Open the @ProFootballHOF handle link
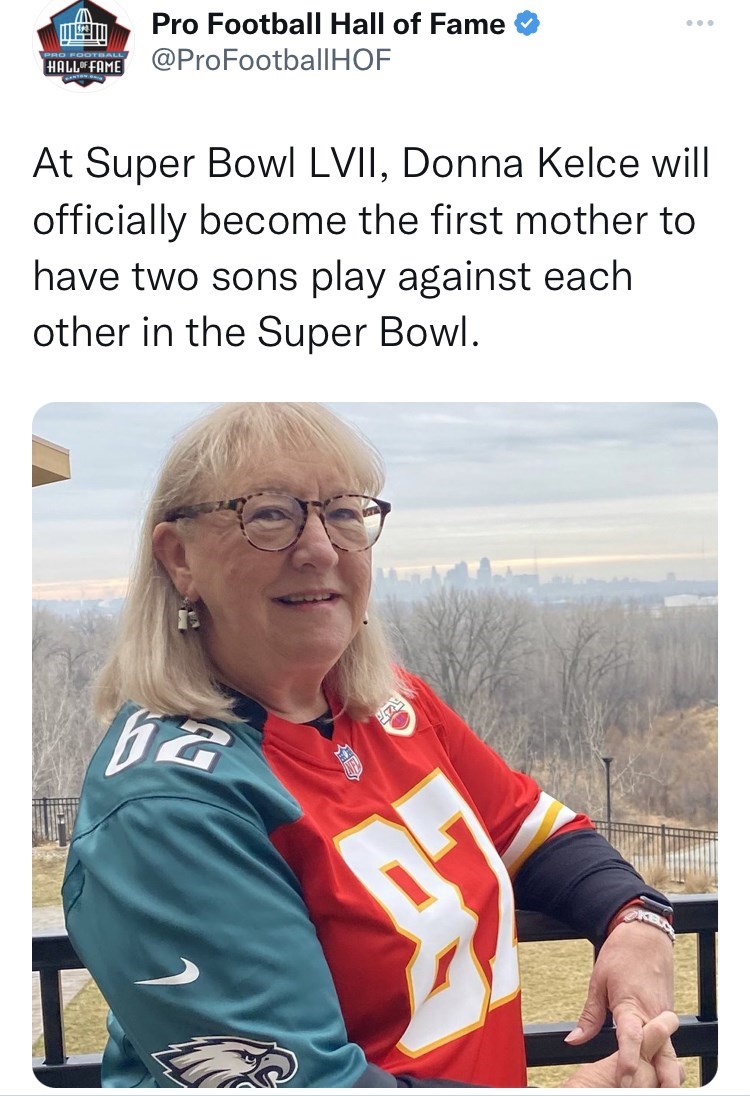 coord(270,60)
